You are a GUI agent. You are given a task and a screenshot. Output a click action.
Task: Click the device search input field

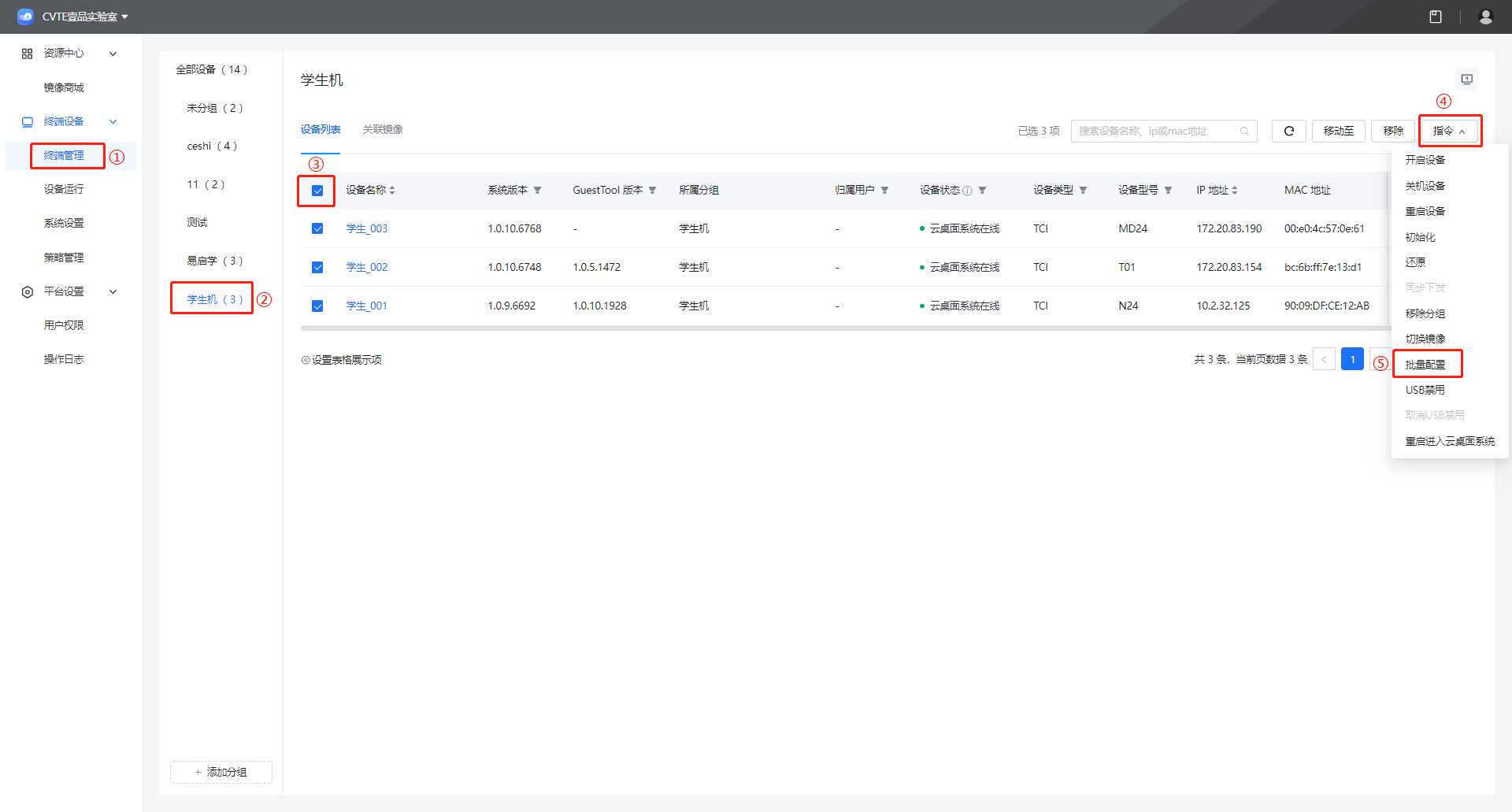(x=1164, y=131)
